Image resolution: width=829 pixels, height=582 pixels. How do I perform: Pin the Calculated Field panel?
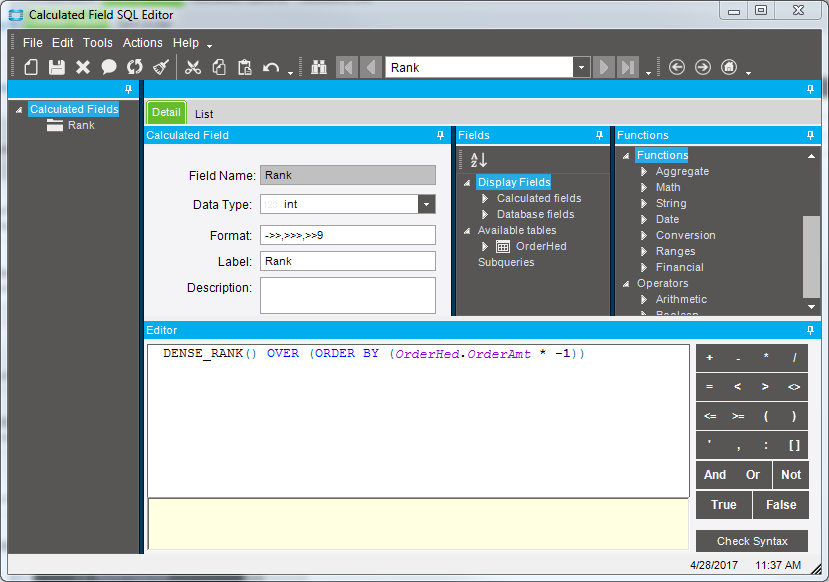[440, 135]
